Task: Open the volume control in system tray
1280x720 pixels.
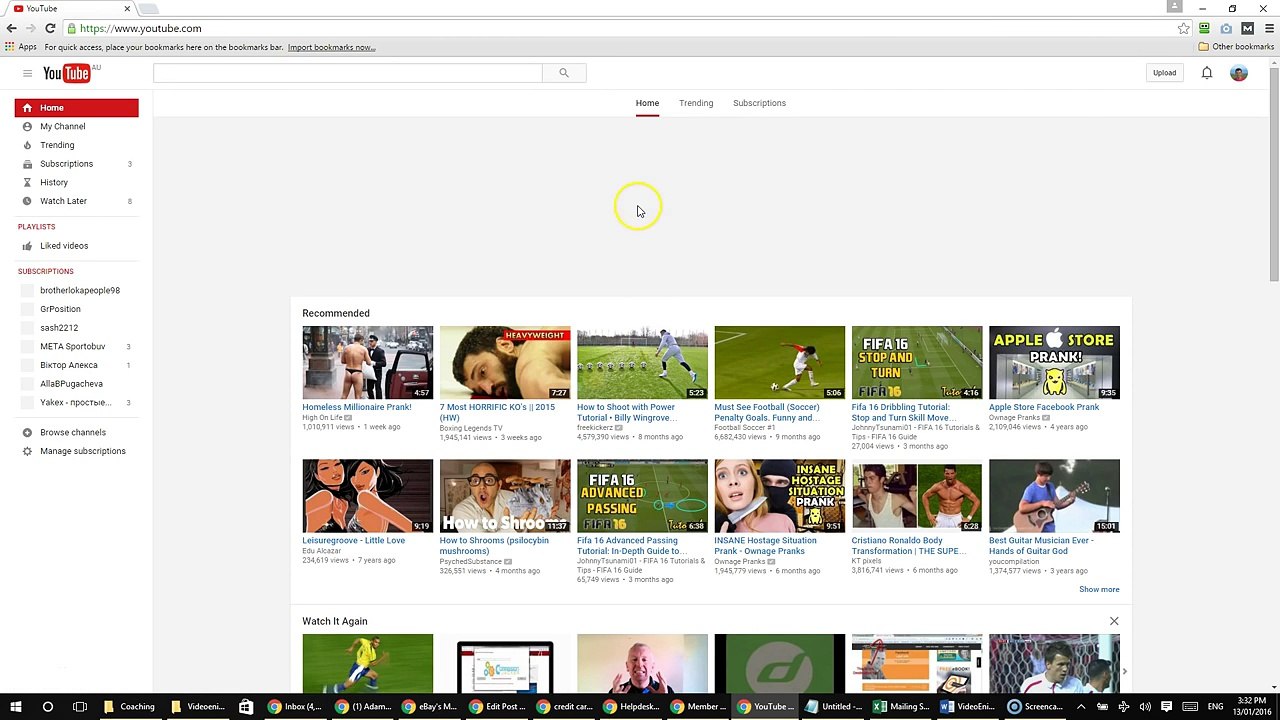Action: tap(1145, 707)
